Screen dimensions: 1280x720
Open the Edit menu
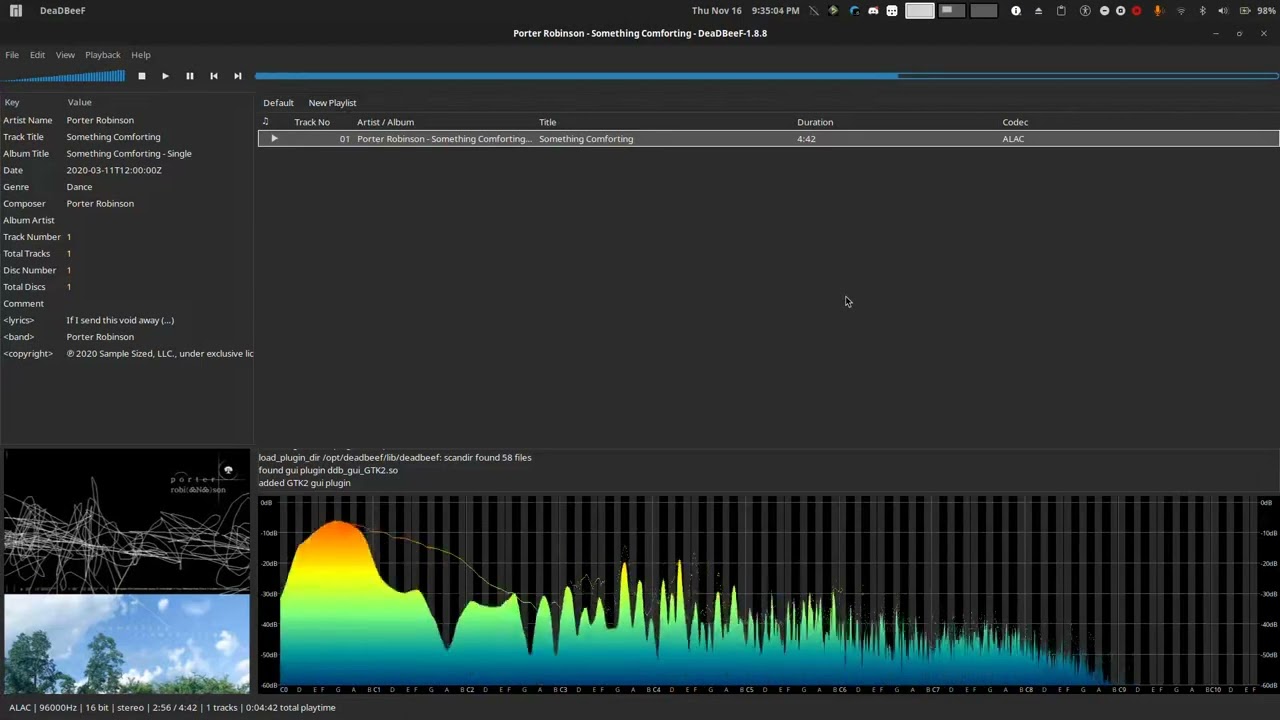(x=37, y=55)
